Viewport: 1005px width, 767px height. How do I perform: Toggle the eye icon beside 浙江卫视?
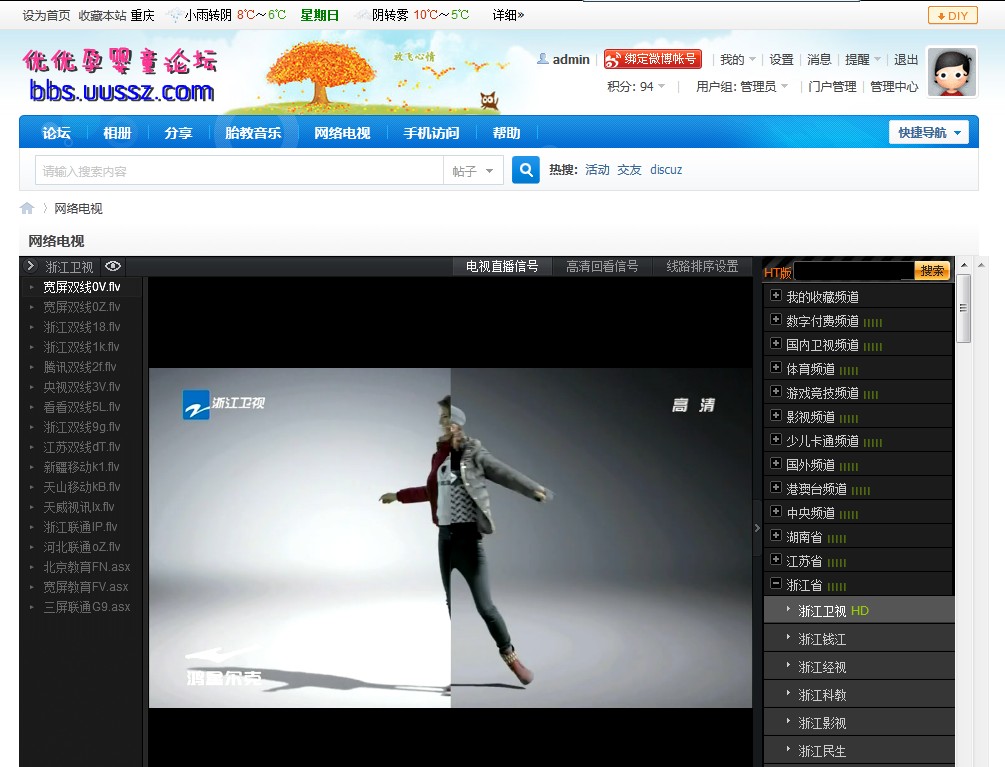113,266
